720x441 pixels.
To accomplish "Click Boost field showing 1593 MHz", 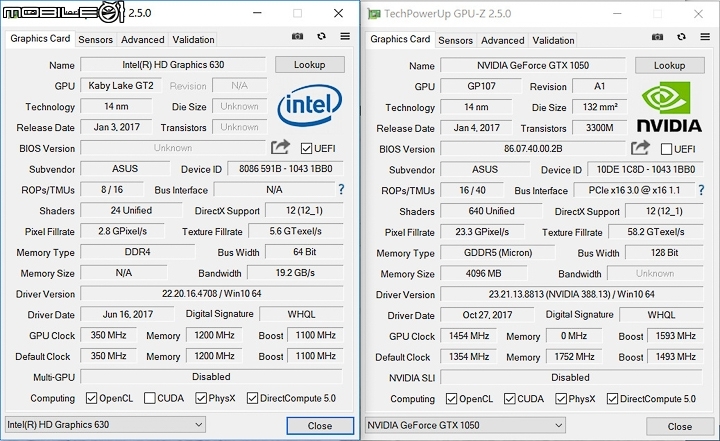I will (x=675, y=336).
